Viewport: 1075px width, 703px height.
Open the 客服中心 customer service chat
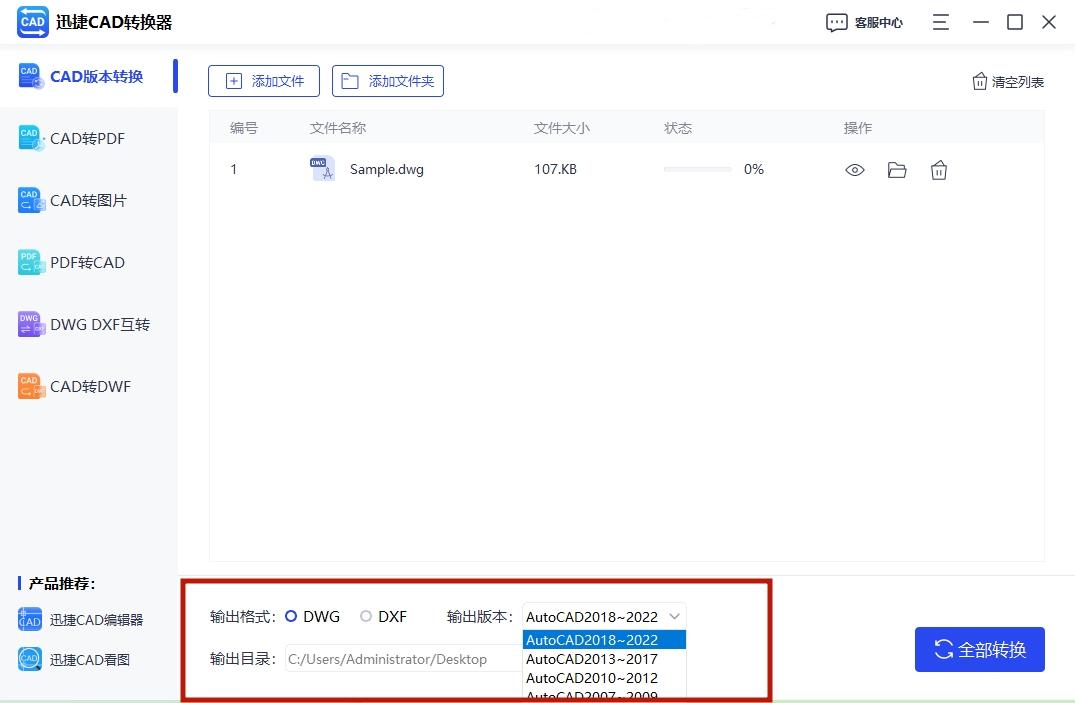pyautogui.click(x=865, y=23)
